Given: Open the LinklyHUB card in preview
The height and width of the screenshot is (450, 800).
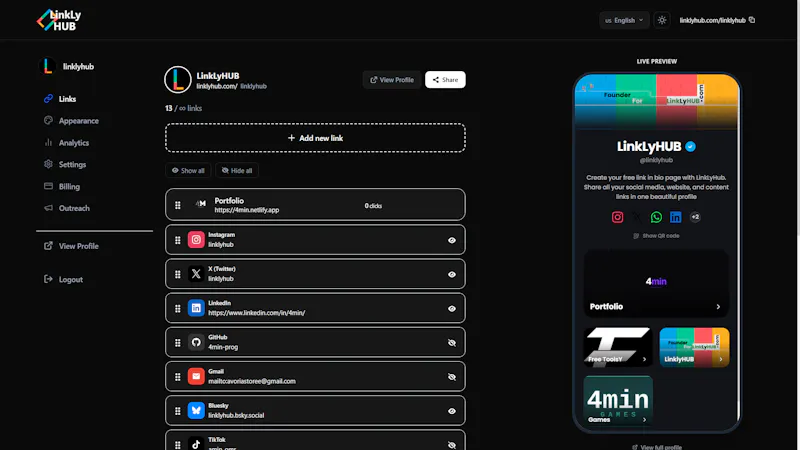Looking at the screenshot, I should pyautogui.click(x=694, y=347).
